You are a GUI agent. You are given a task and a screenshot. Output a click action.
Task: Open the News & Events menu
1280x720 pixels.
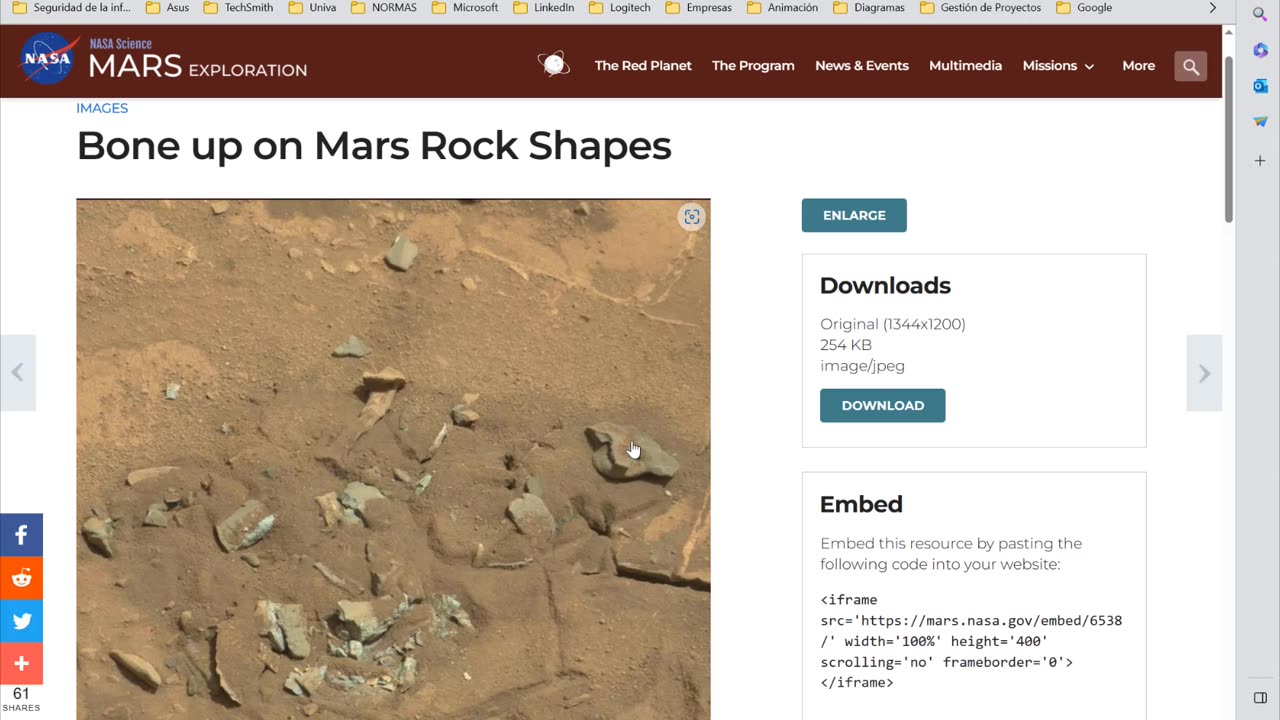point(861,66)
